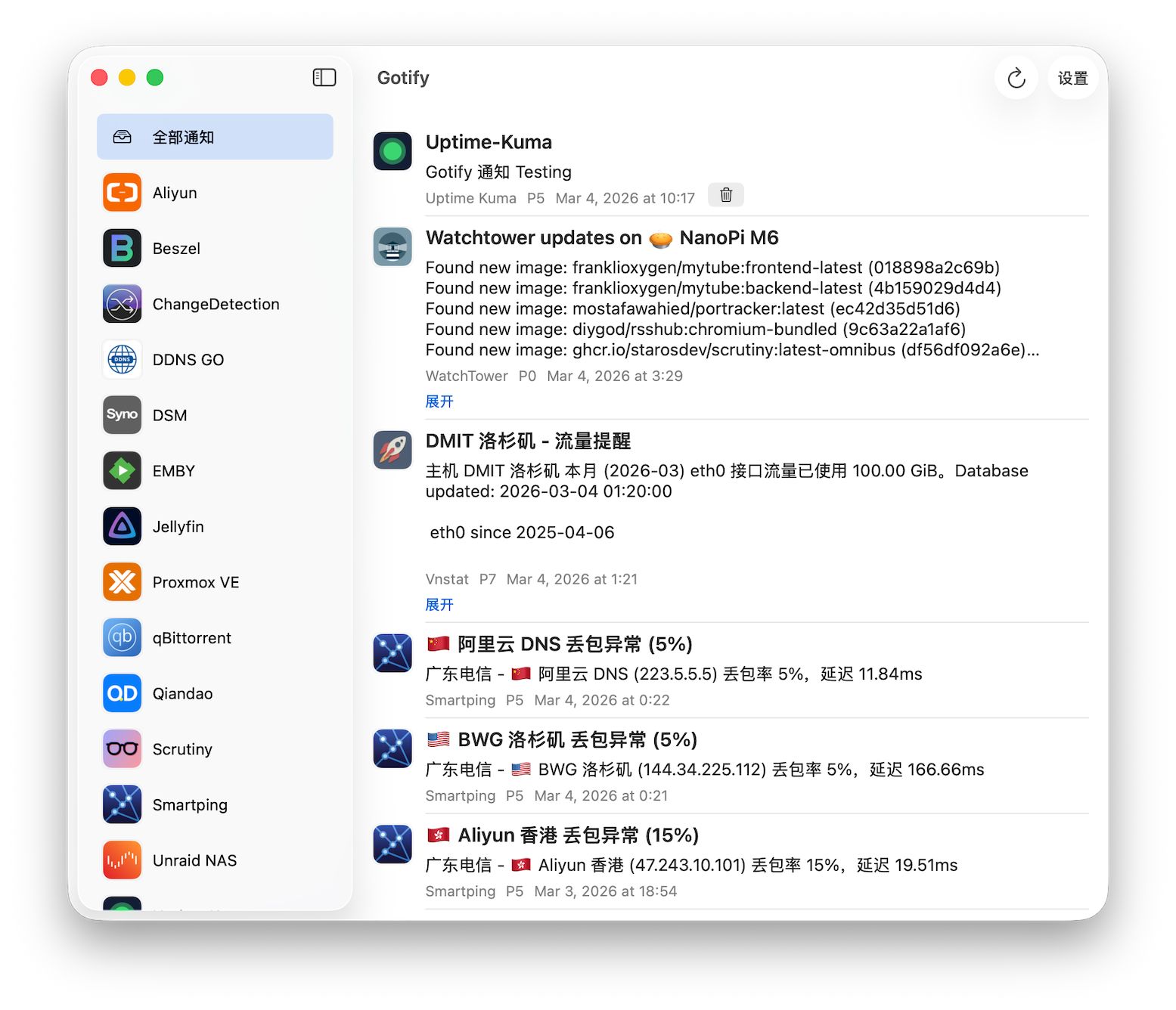Screen dimensions: 1176x1010
Task: Select the Scrutiny app icon
Action: pyautogui.click(x=122, y=748)
